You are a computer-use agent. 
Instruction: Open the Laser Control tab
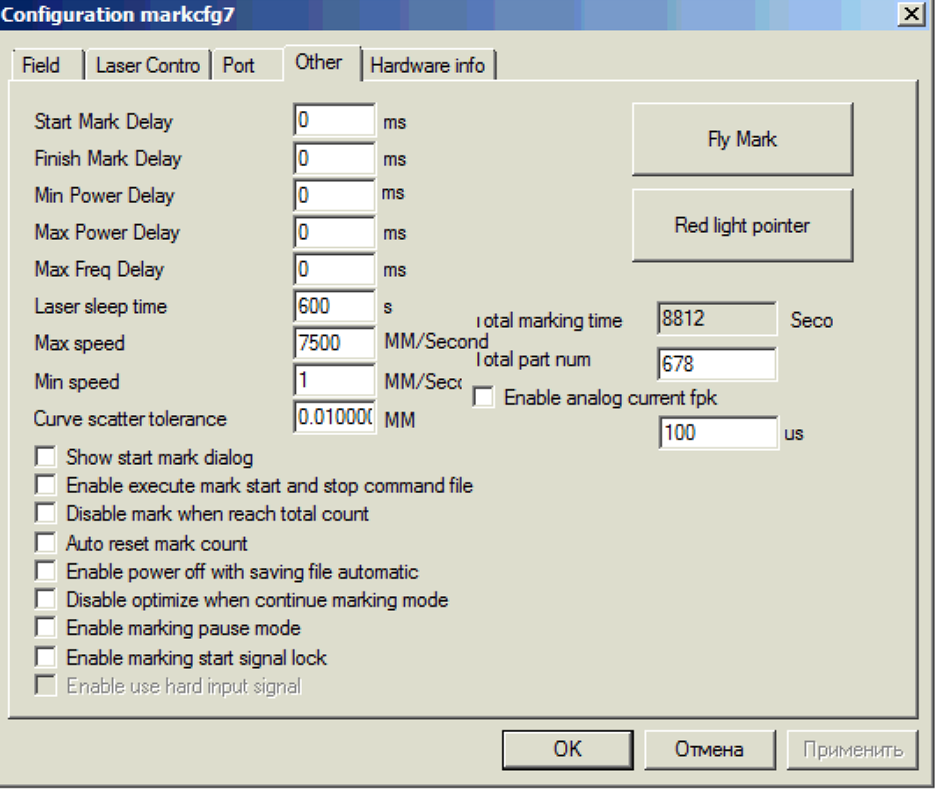[148, 65]
